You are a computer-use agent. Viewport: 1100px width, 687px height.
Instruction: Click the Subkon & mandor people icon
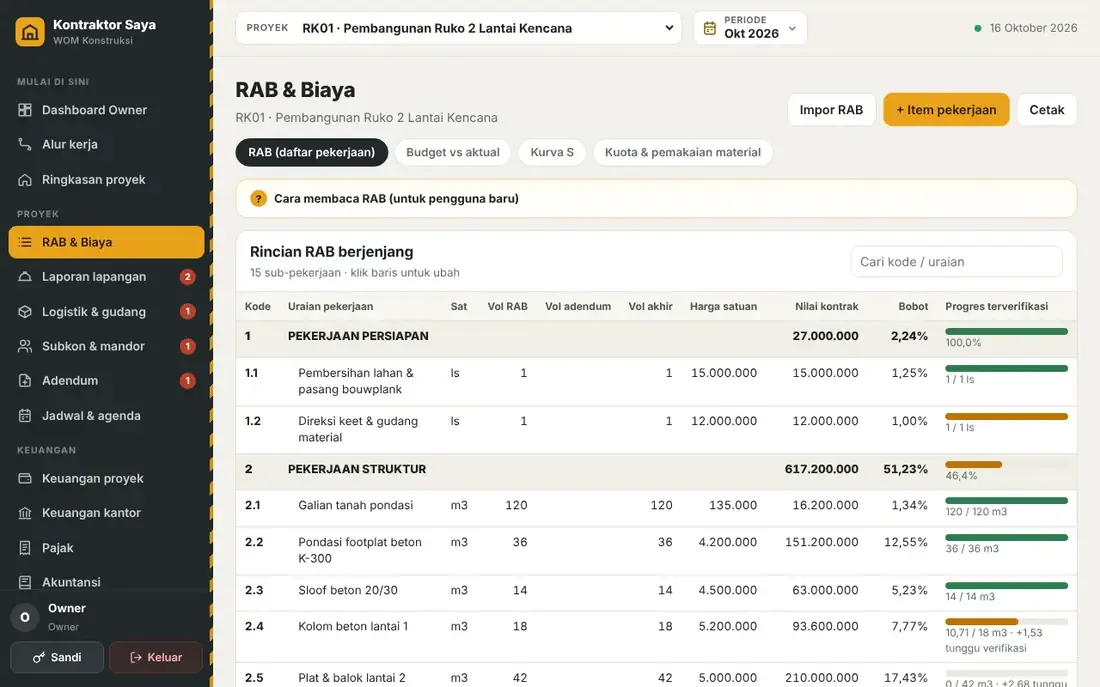(x=25, y=346)
